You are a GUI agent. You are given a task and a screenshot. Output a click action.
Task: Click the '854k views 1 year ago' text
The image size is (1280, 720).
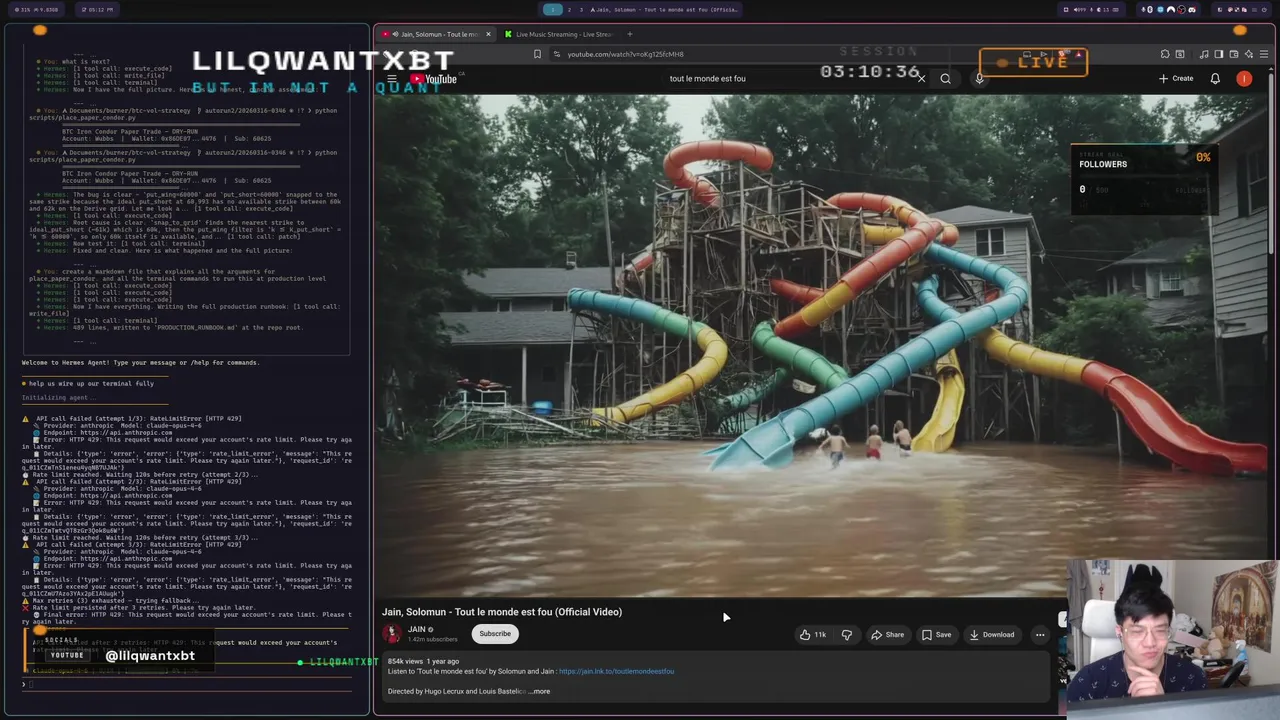423,661
